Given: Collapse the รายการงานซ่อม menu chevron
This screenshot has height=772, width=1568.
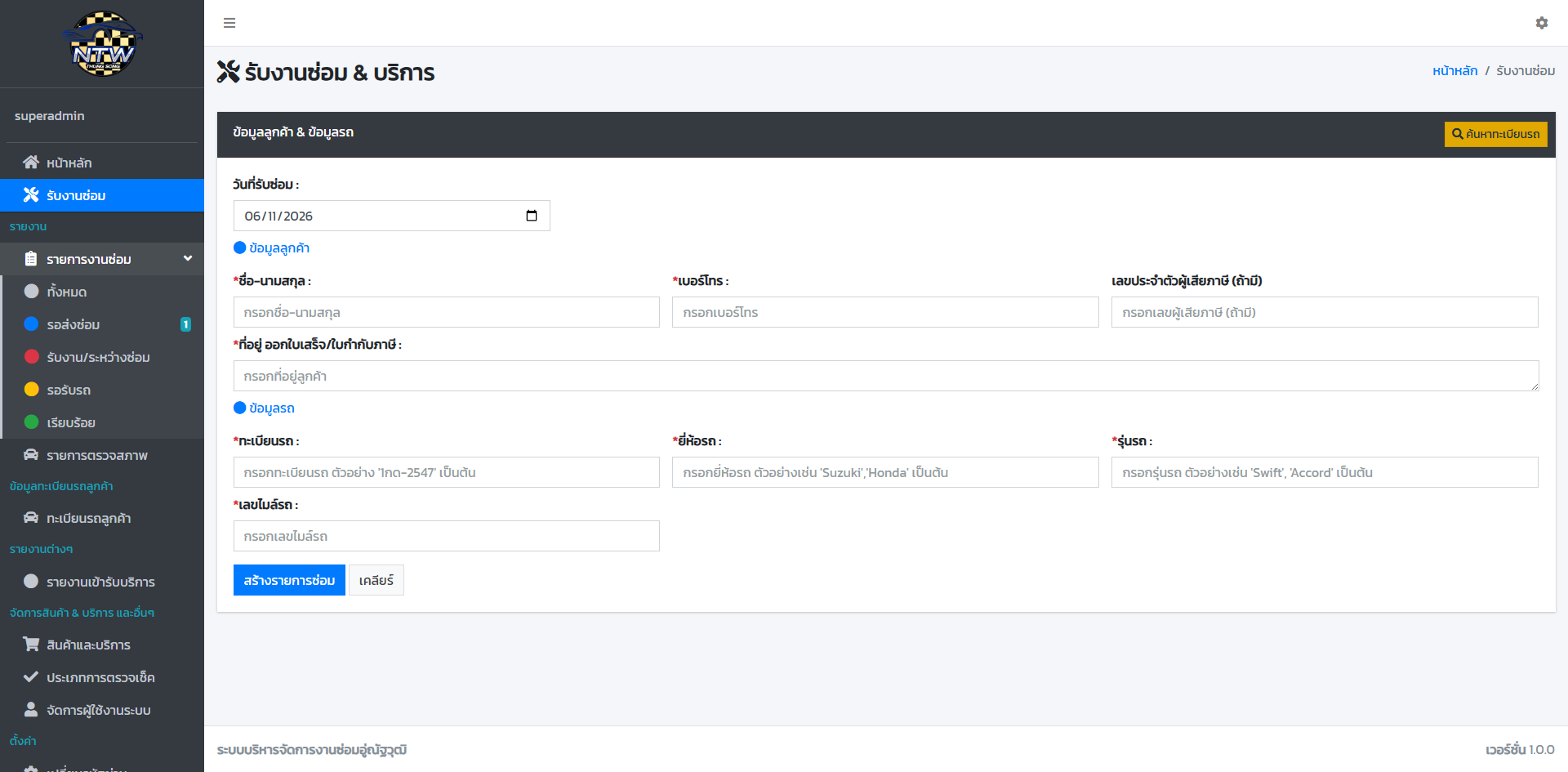Looking at the screenshot, I should click(x=188, y=258).
